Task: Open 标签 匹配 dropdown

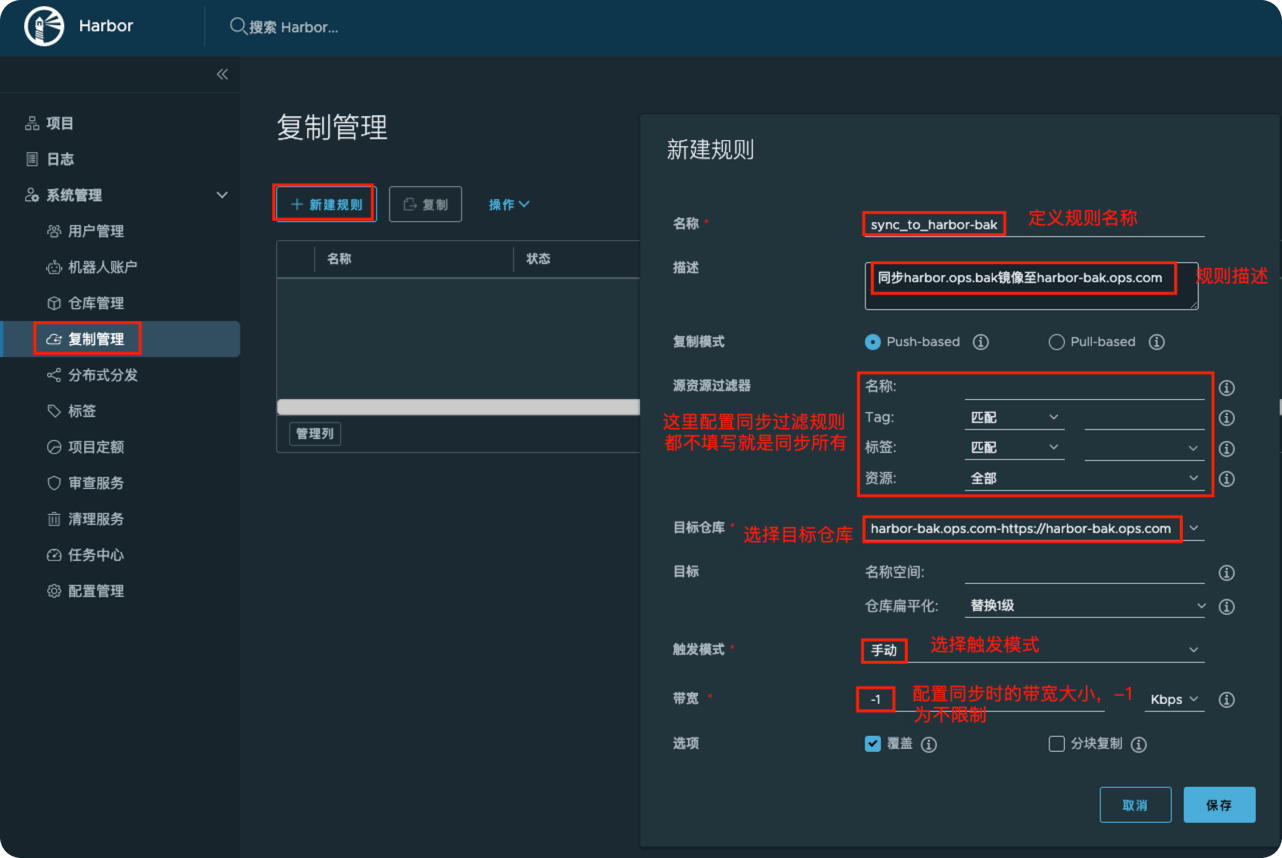Action: coord(1014,447)
